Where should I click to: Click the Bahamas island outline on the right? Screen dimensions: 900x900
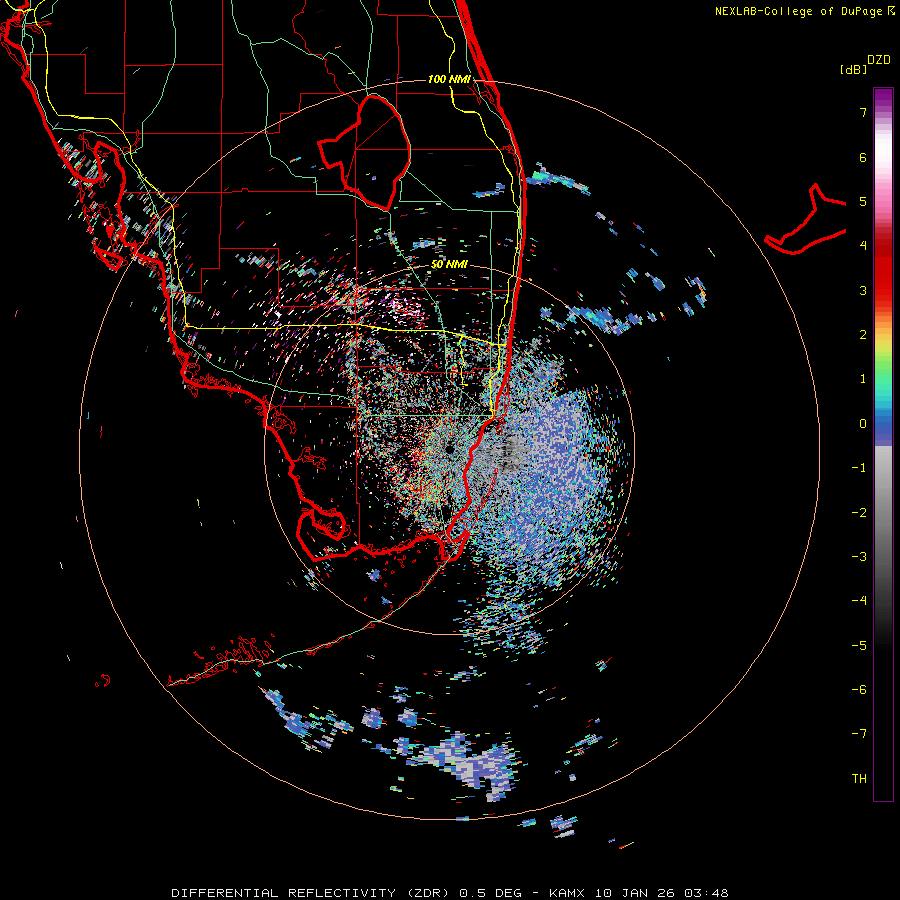(805, 219)
